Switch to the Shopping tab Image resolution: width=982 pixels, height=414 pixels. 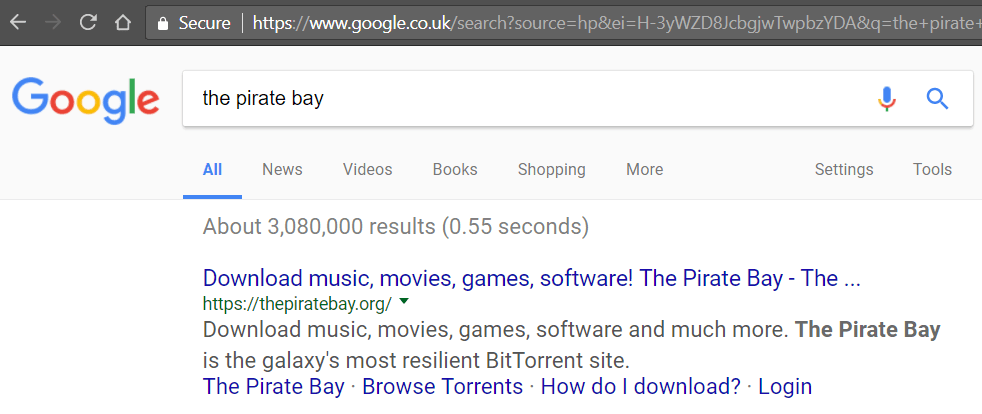pos(552,170)
